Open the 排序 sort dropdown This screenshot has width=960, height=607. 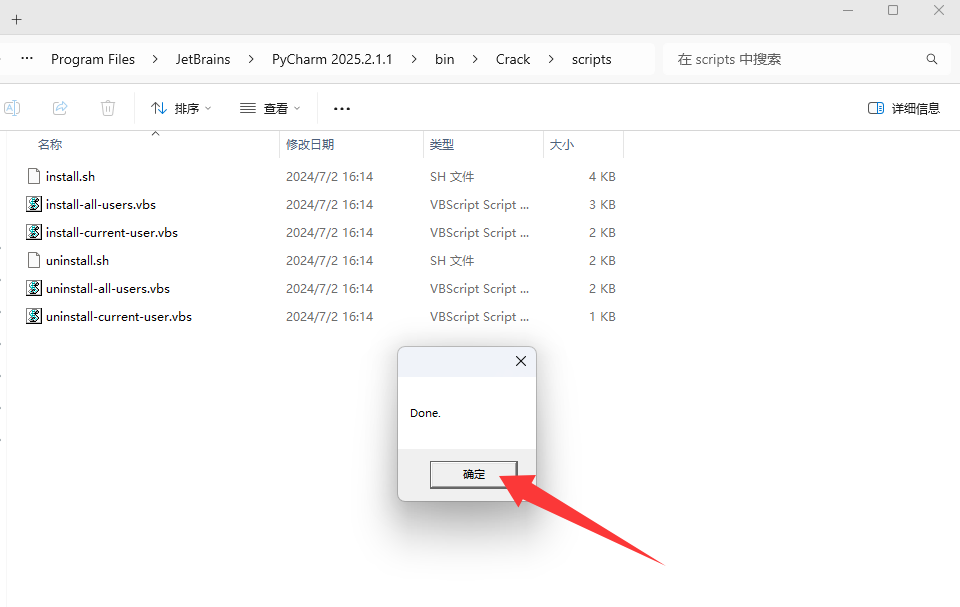point(181,108)
